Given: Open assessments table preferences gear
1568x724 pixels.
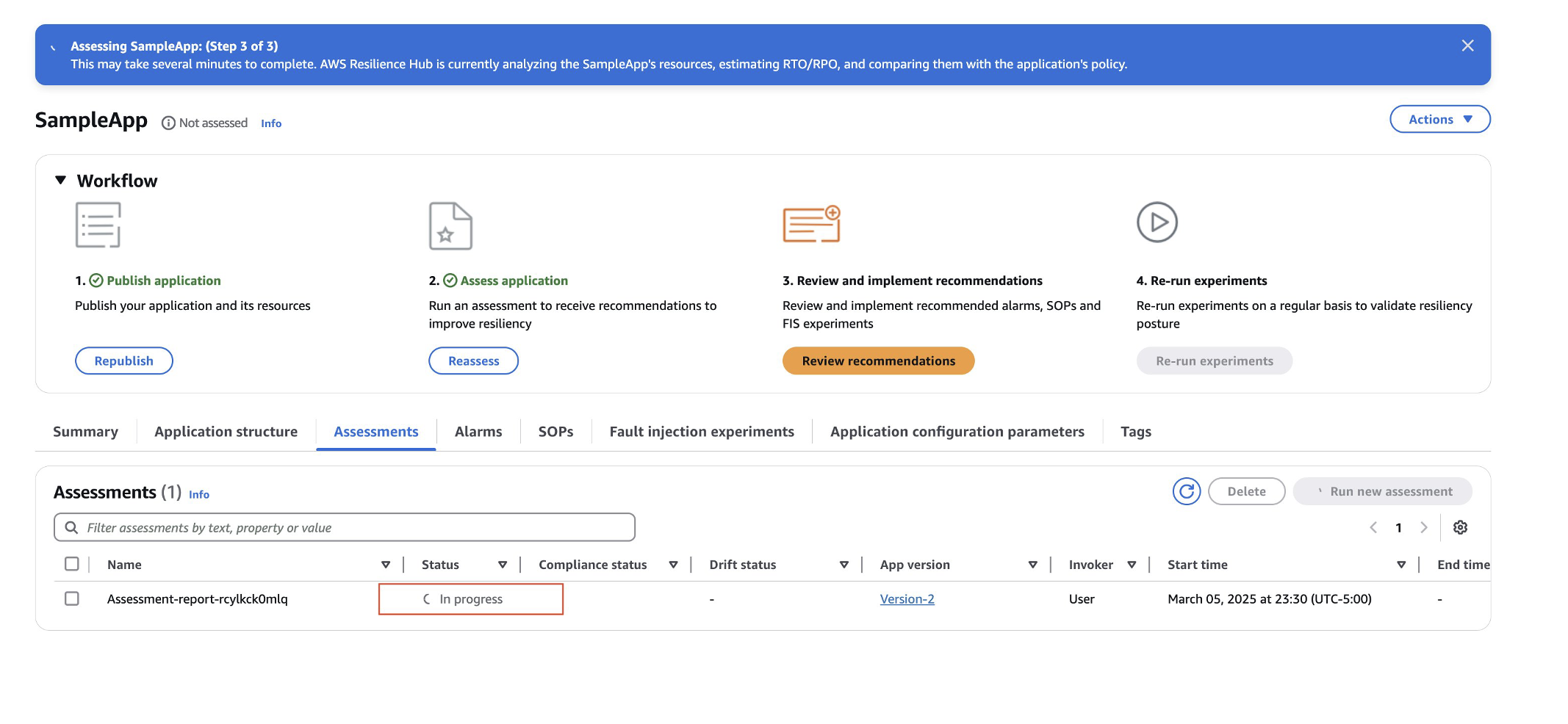Looking at the screenshot, I should click(x=1460, y=527).
